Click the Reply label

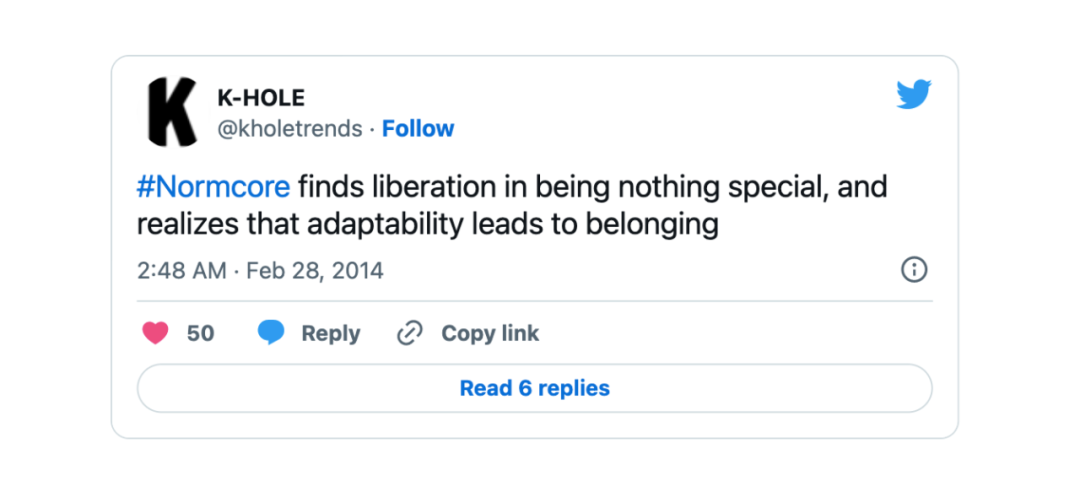pyautogui.click(x=331, y=334)
